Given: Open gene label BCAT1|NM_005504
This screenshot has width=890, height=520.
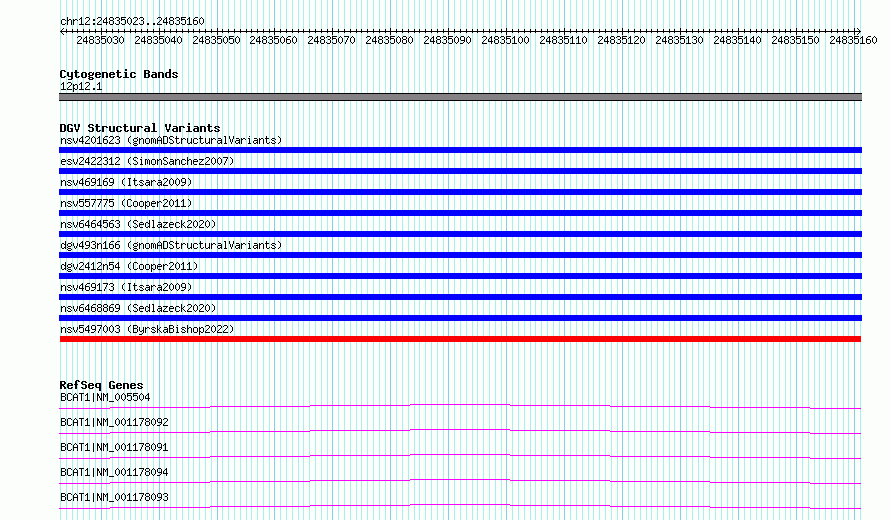Looking at the screenshot, I should click(x=105, y=397).
